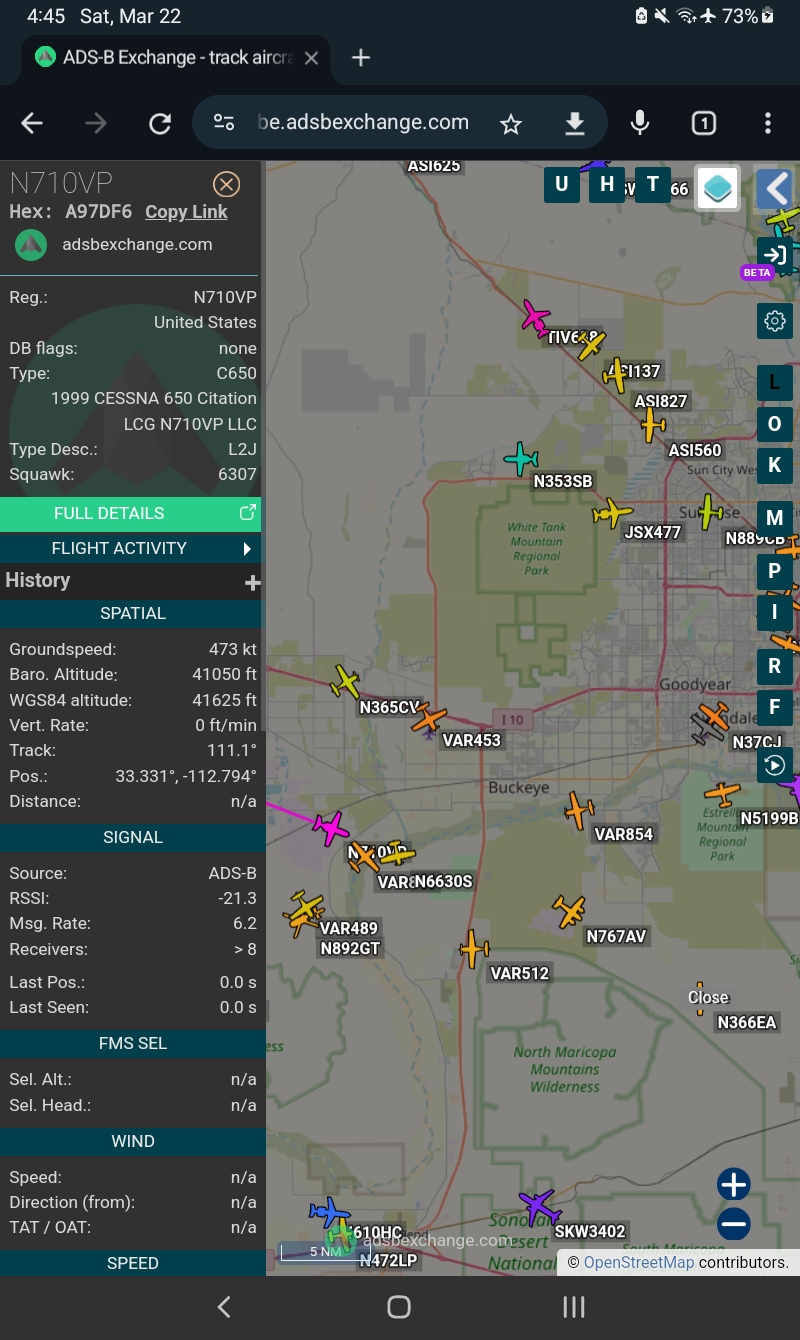Toggle the H map button
Screen dimensions: 800x1340
pos(607,184)
